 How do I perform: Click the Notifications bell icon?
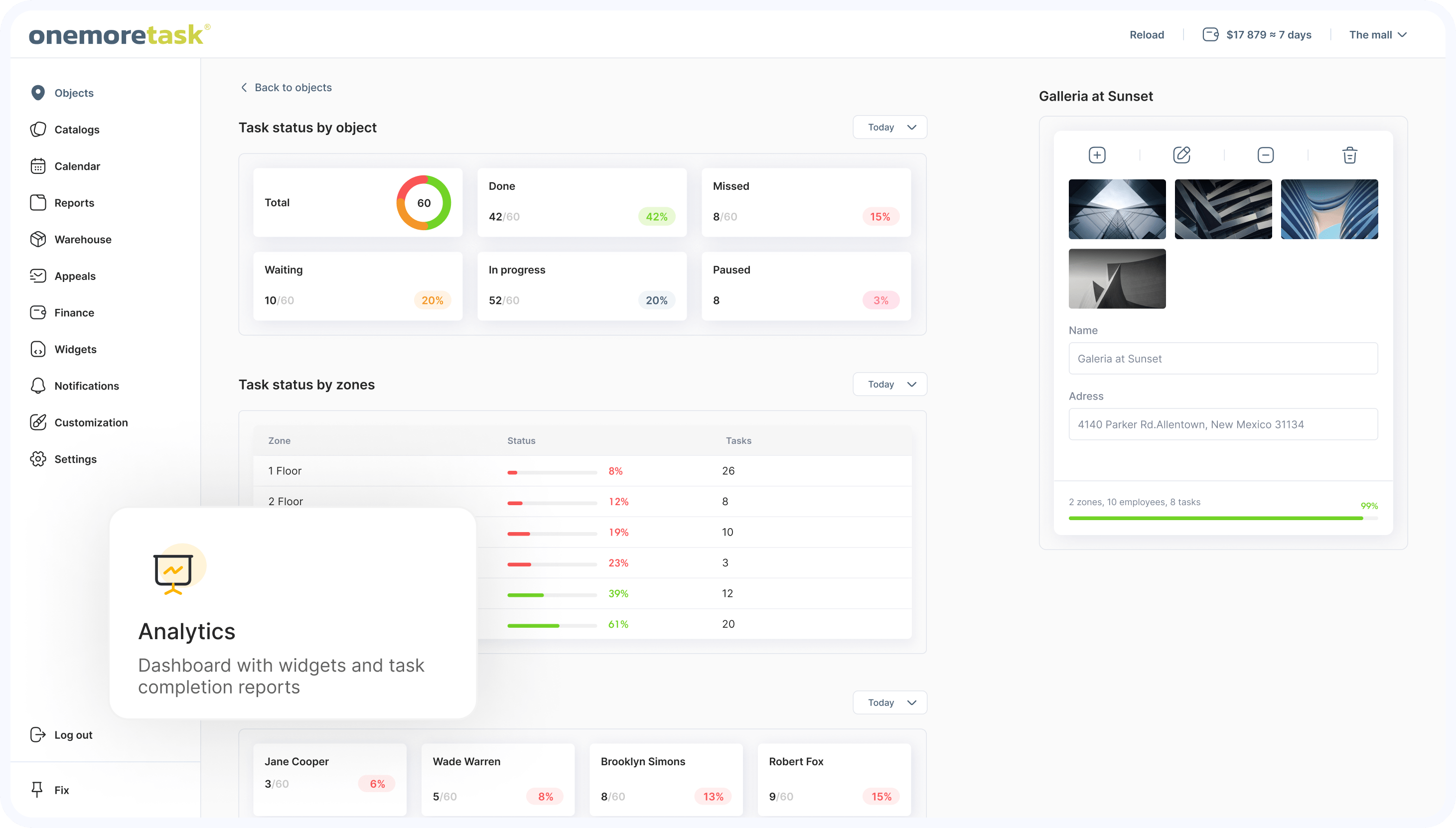38,386
